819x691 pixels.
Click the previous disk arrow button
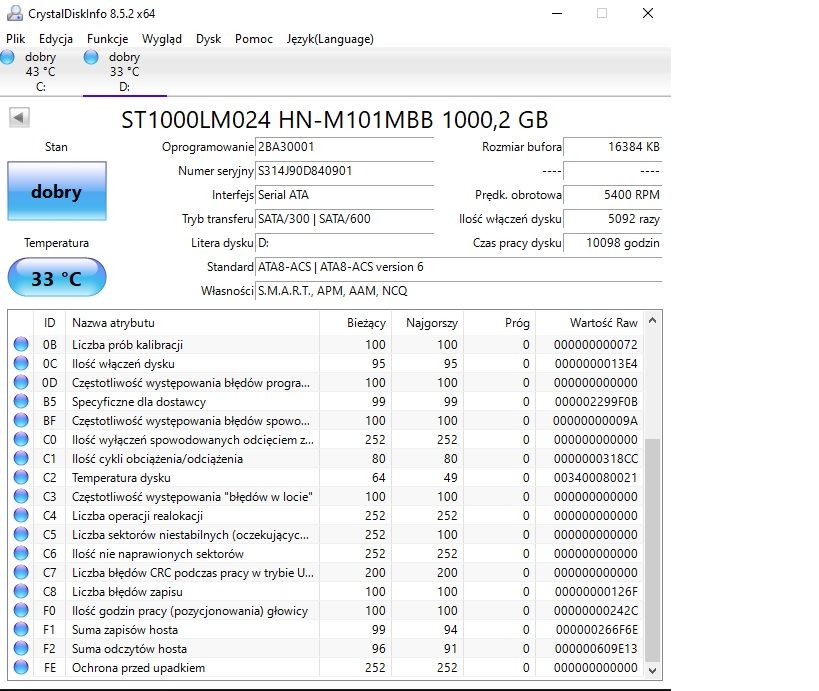click(19, 118)
